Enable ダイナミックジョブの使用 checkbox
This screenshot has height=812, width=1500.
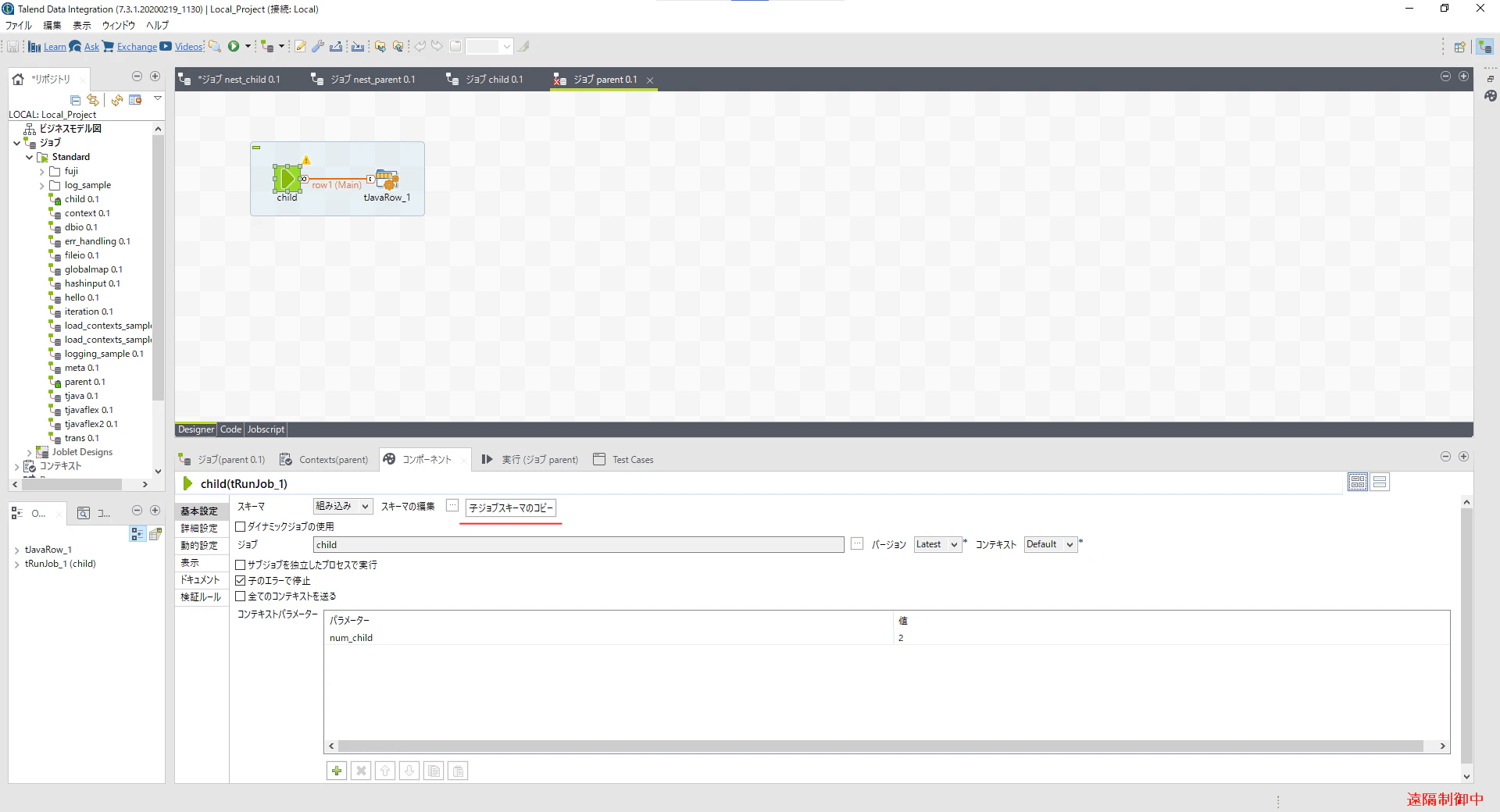coord(241,527)
